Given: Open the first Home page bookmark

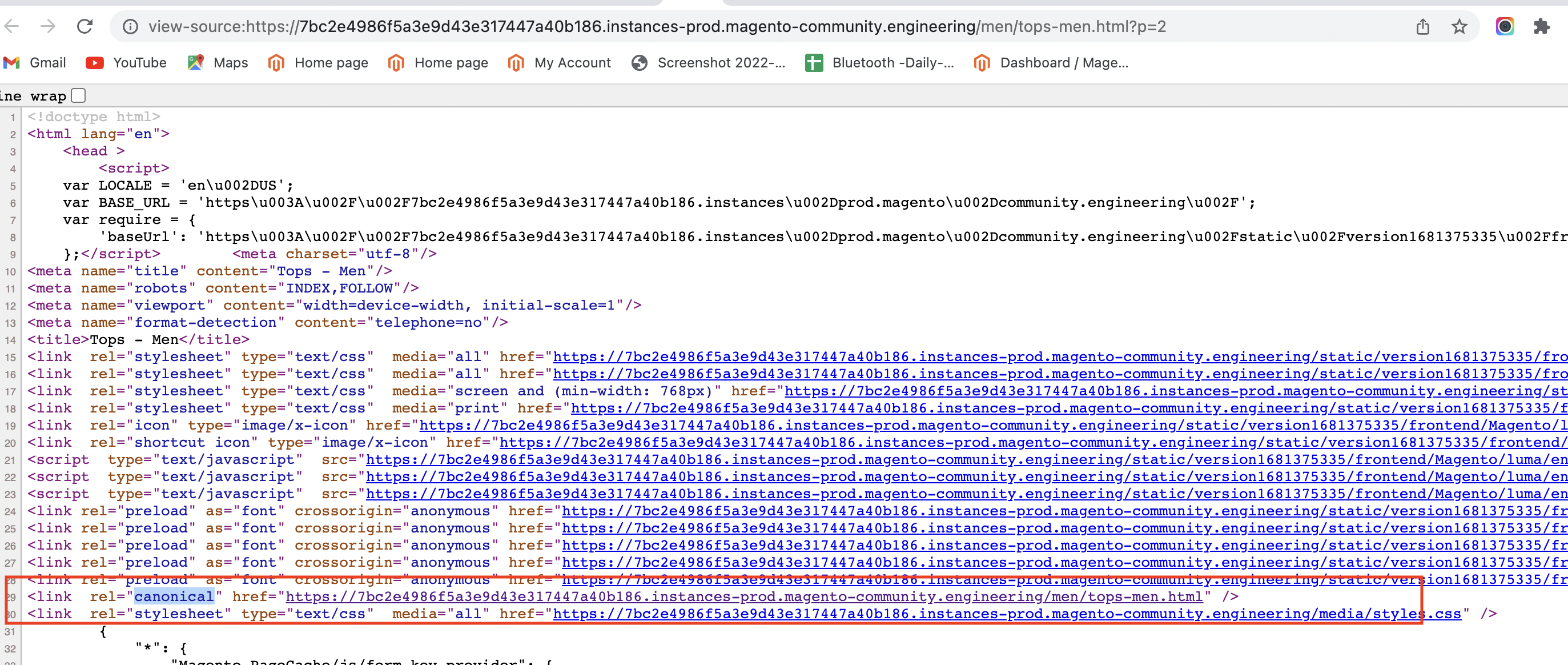Looking at the screenshot, I should [317, 62].
